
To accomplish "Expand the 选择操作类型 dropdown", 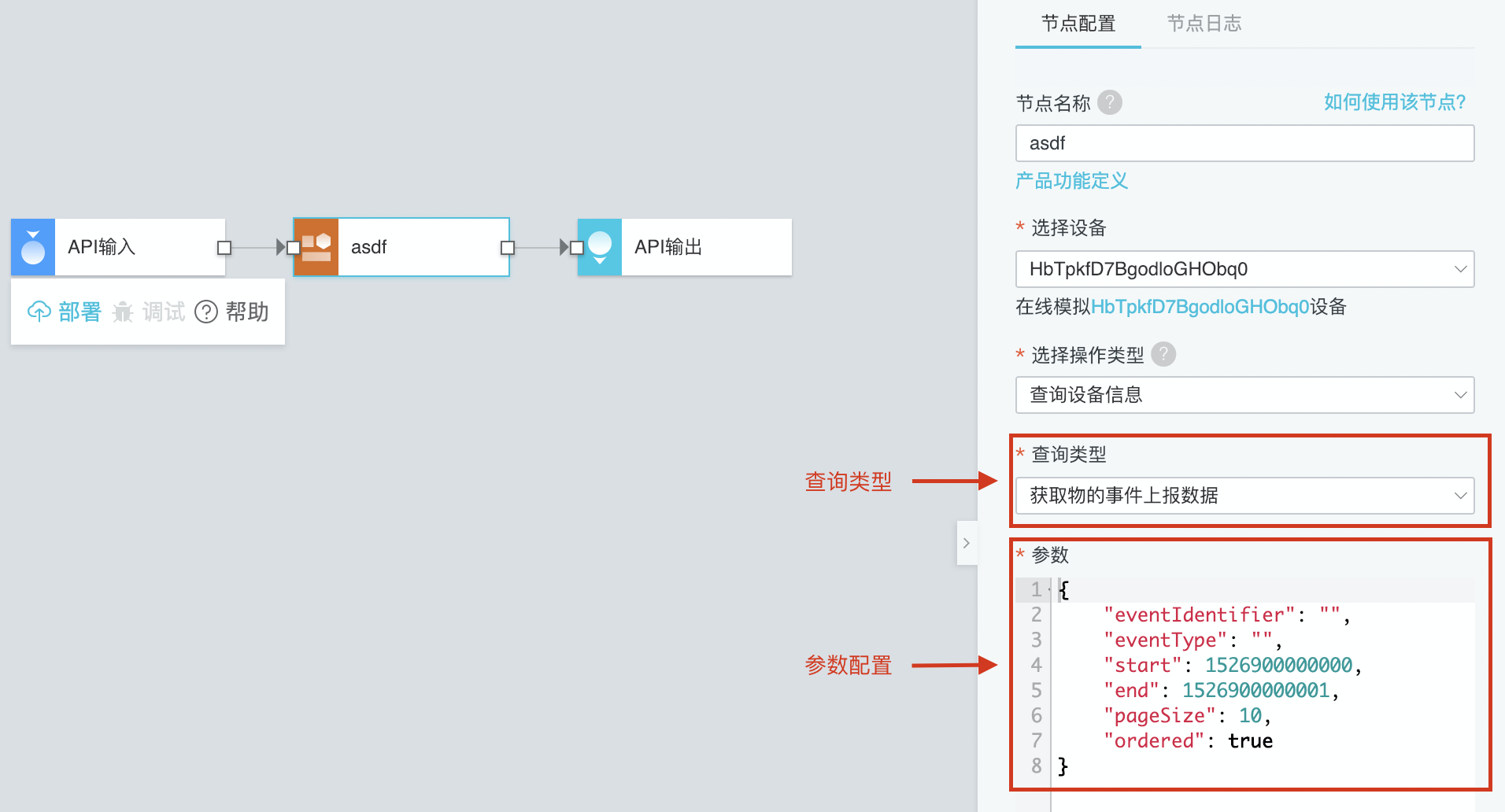I will pos(1244,395).
